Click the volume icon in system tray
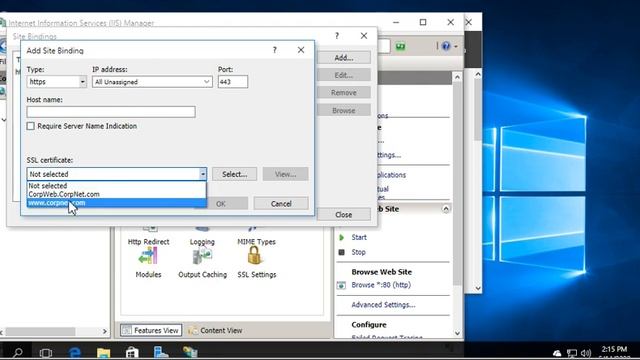This screenshot has height=360, width=640. [x=586, y=353]
